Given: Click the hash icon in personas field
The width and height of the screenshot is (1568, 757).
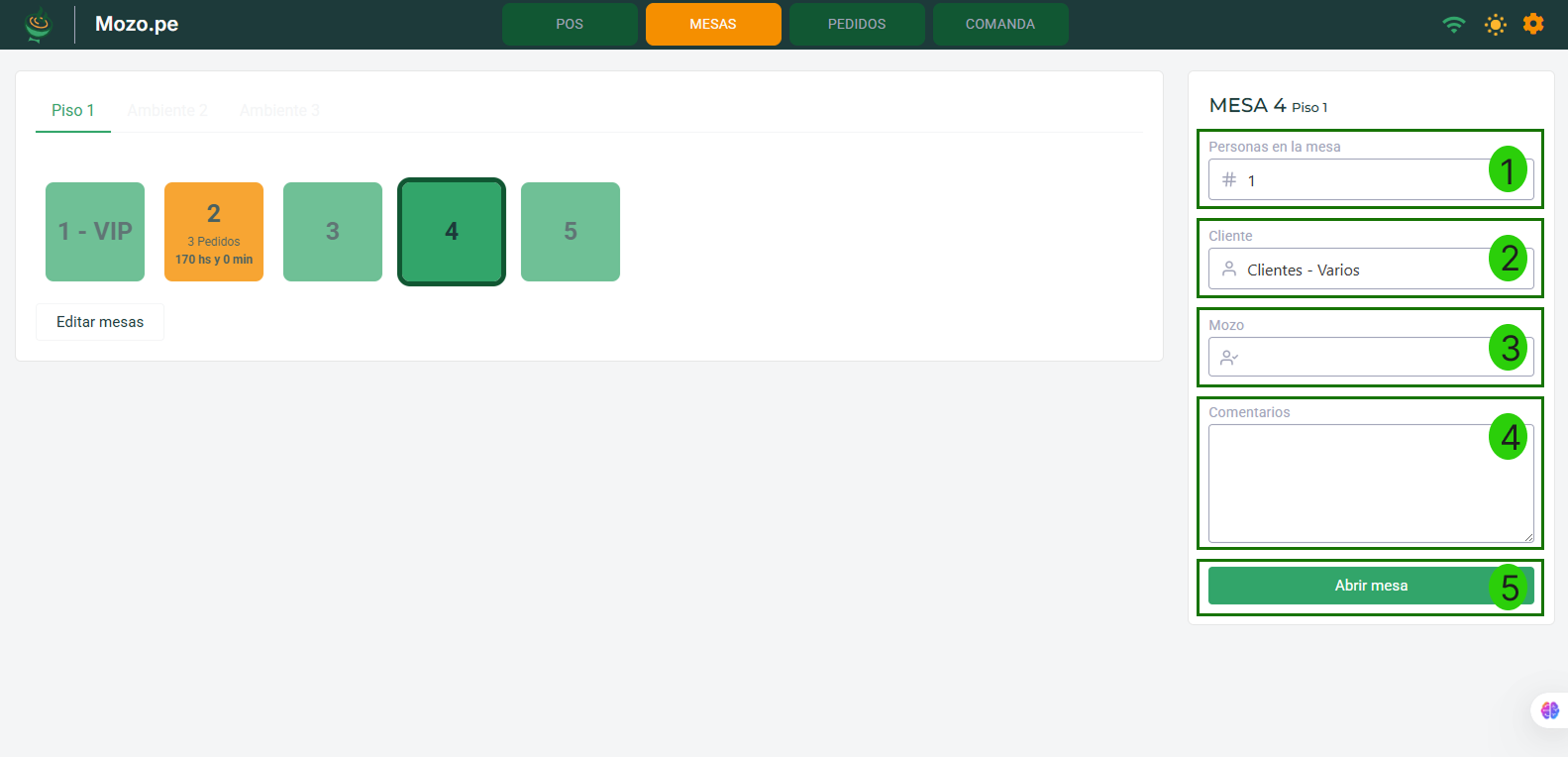Looking at the screenshot, I should click(x=1229, y=180).
